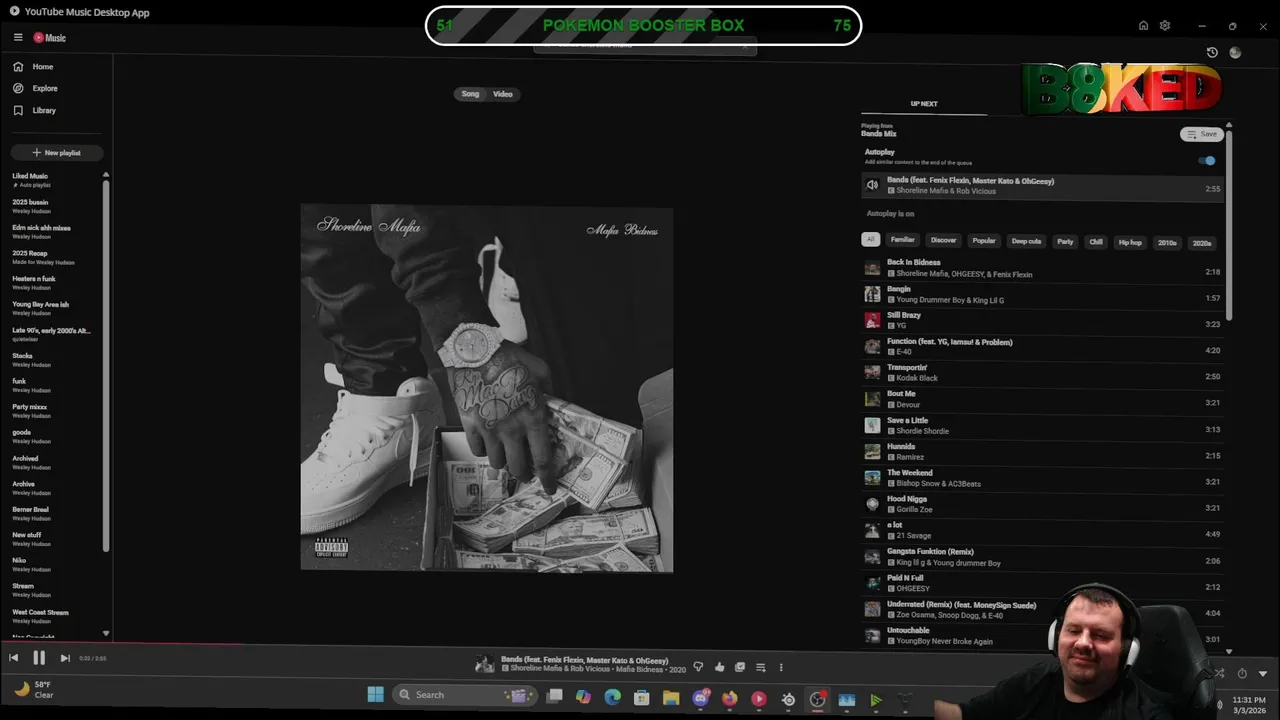
Task: Filter queue by Discover
Action: click(944, 240)
